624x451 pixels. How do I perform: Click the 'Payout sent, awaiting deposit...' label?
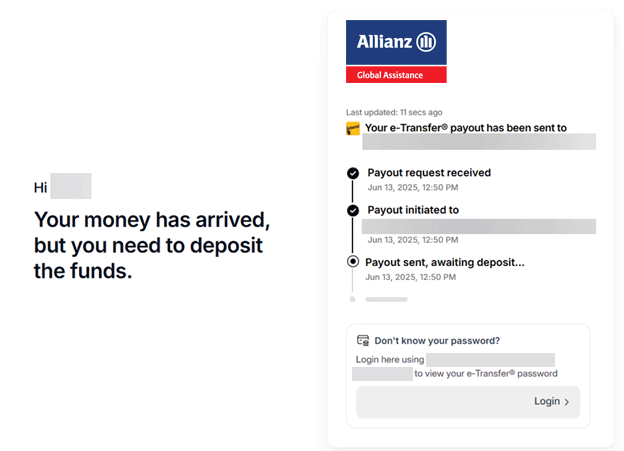[445, 262]
